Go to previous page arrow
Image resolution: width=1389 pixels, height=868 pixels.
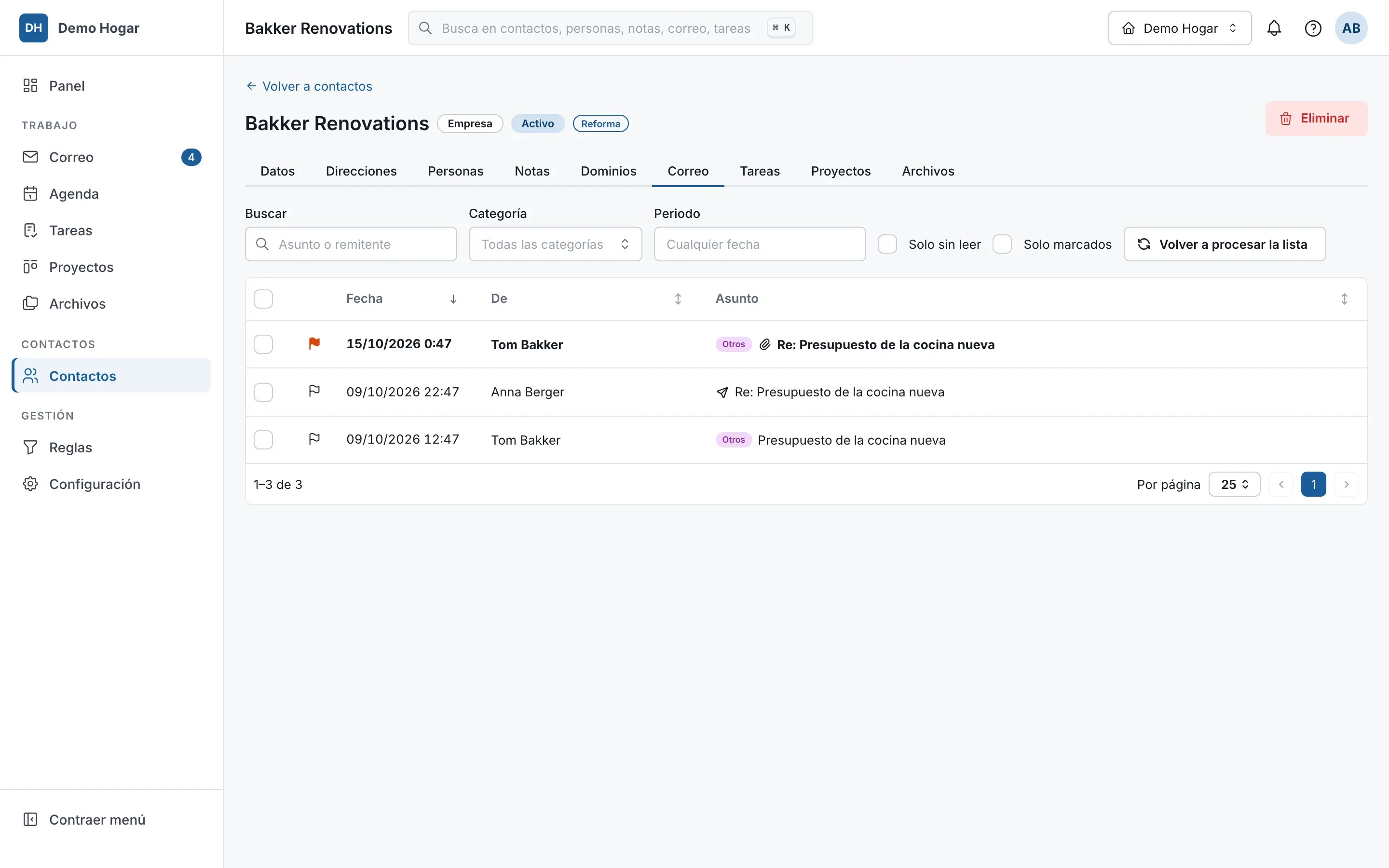(x=1280, y=485)
